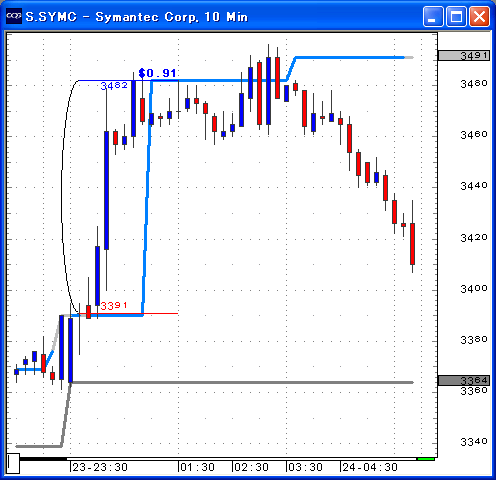Image resolution: width=496 pixels, height=480 pixels.
Task: Click the white scroll box at bottom left
Action: [x=13, y=463]
